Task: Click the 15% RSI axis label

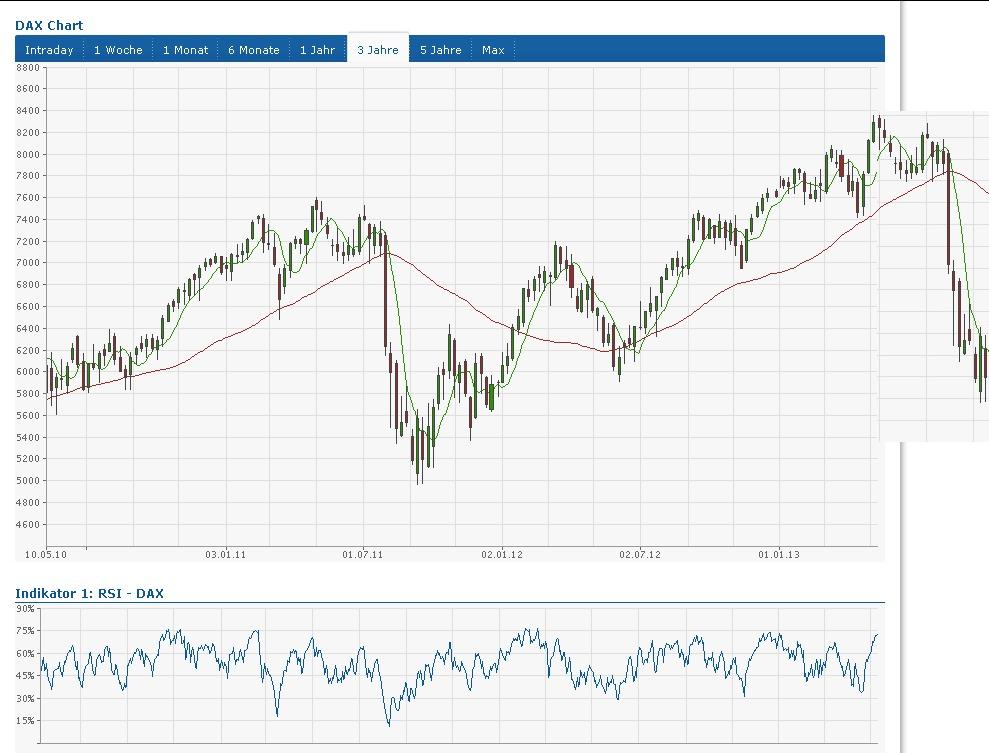Action: tap(25, 721)
